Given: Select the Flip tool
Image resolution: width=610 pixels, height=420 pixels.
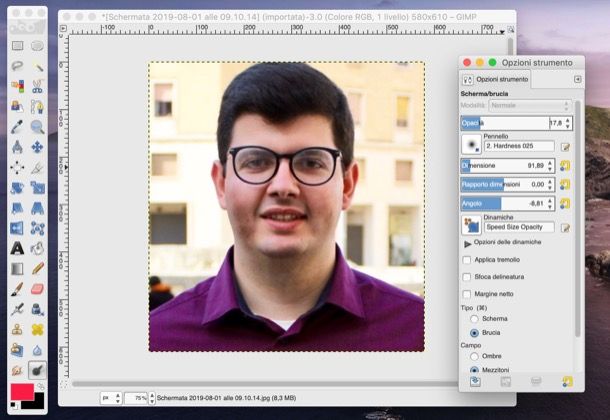Looking at the screenshot, I should click(17, 228).
